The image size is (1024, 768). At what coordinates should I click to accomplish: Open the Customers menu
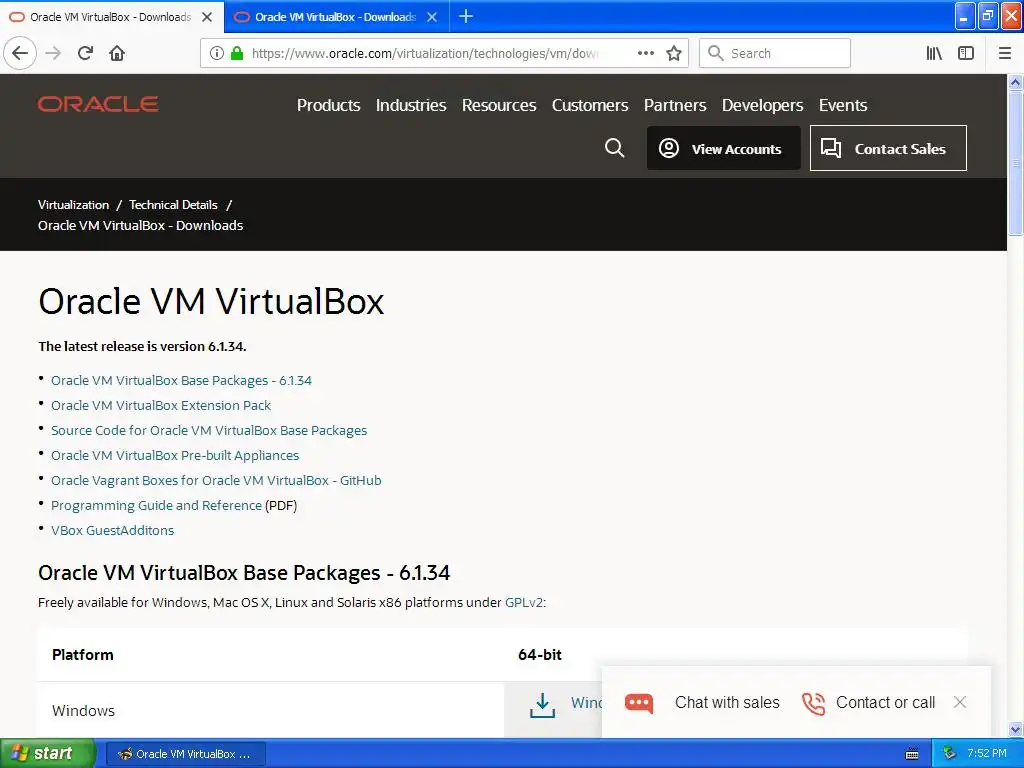[x=590, y=105]
